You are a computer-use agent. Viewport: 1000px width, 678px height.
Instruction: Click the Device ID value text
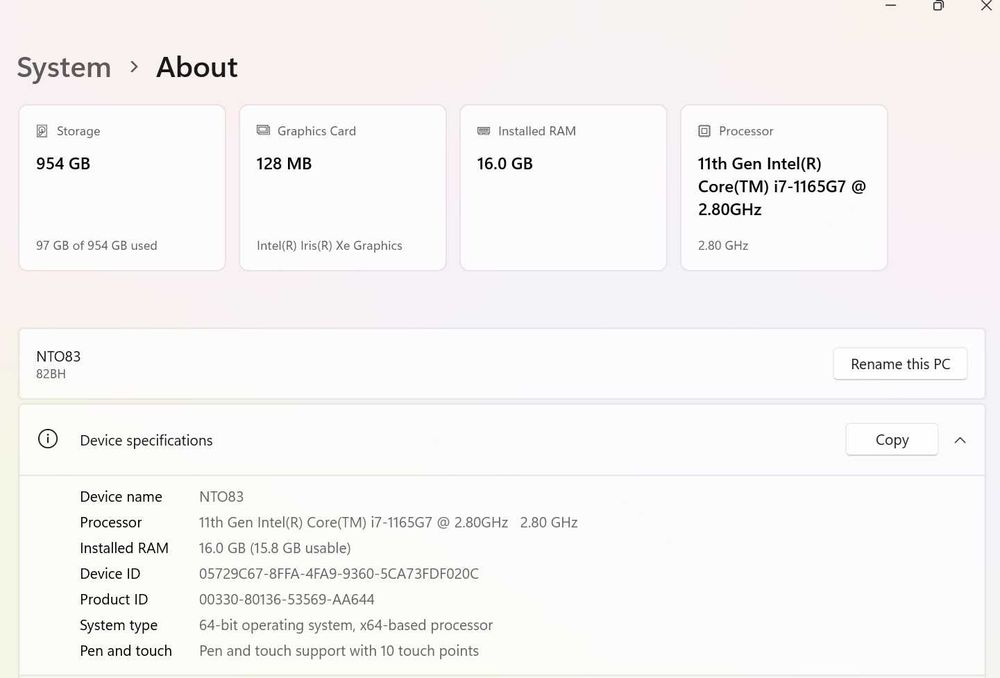(338, 574)
